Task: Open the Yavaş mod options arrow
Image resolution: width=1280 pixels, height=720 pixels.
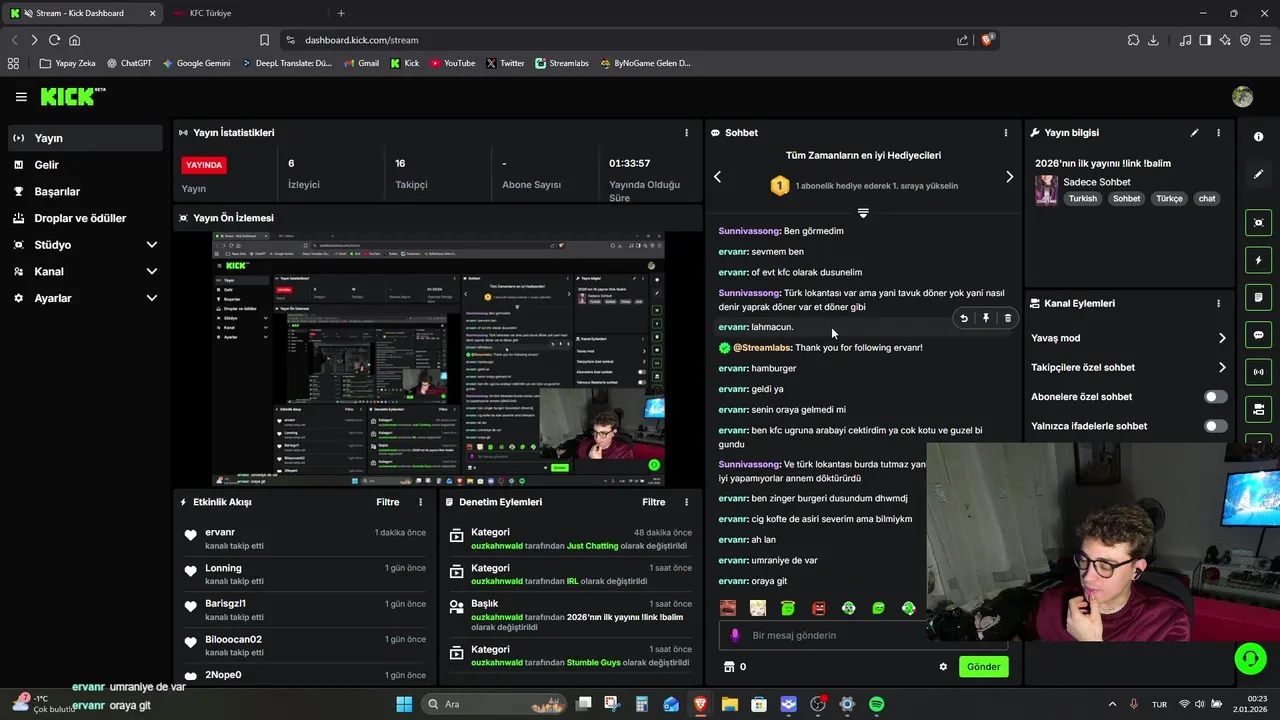Action: tap(1221, 338)
